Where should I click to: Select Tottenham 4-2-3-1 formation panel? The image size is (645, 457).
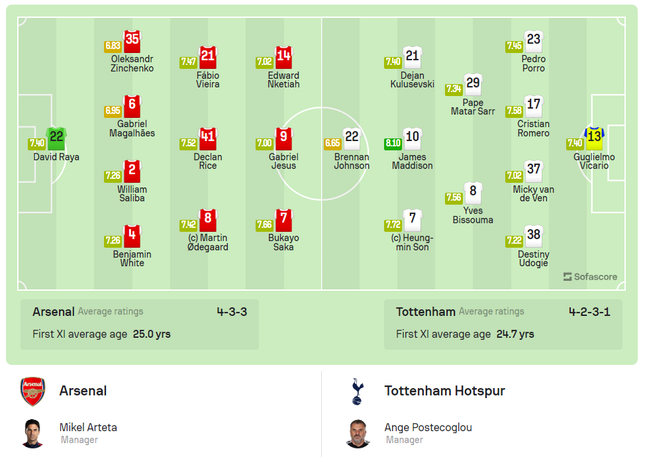pos(503,324)
